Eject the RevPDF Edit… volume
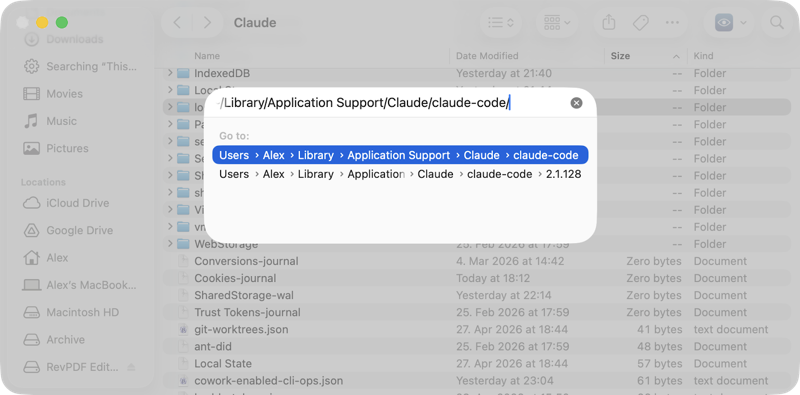This screenshot has width=800, height=395. tap(131, 367)
